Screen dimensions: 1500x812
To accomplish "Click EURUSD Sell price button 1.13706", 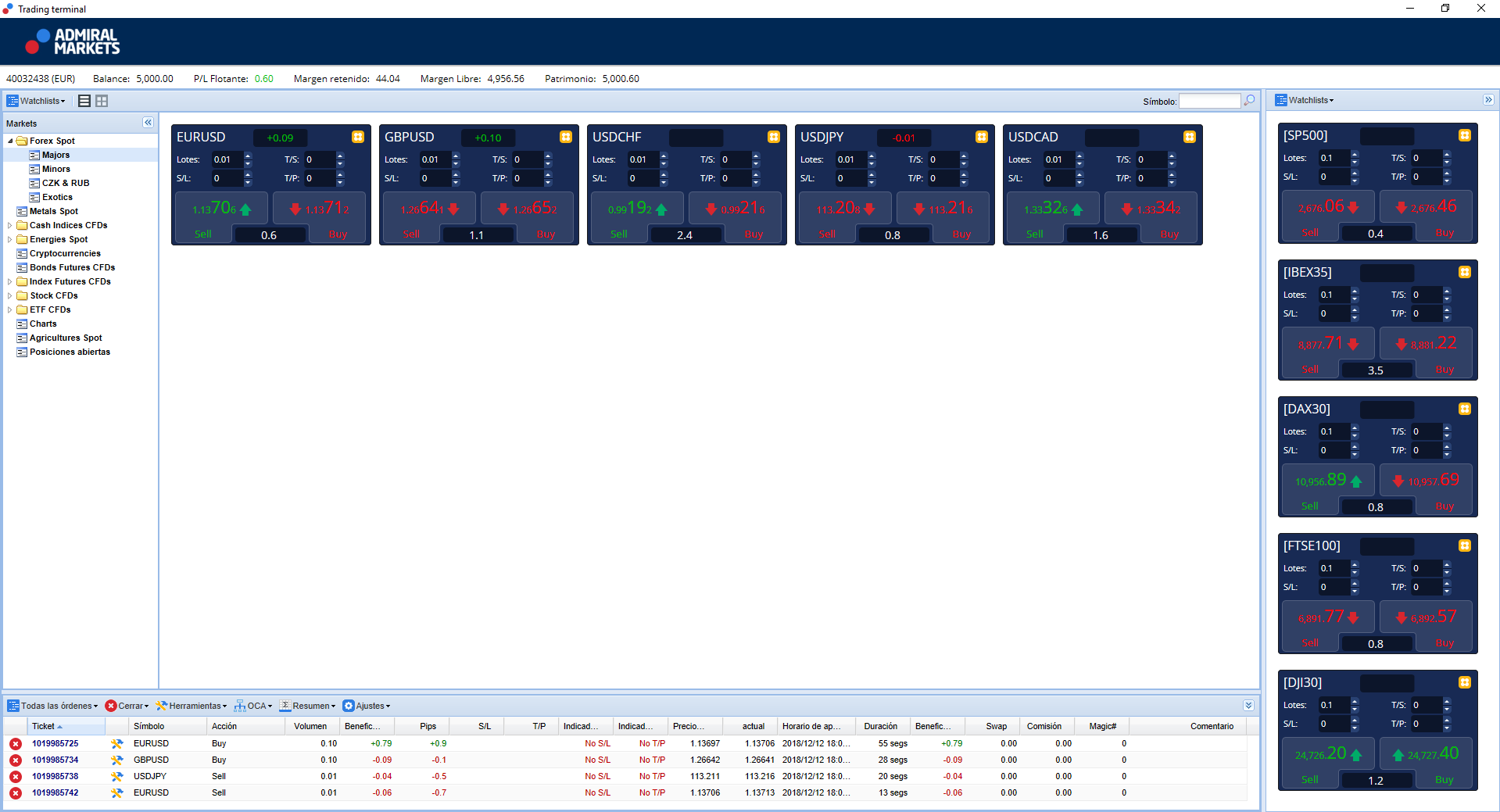I will [x=222, y=209].
